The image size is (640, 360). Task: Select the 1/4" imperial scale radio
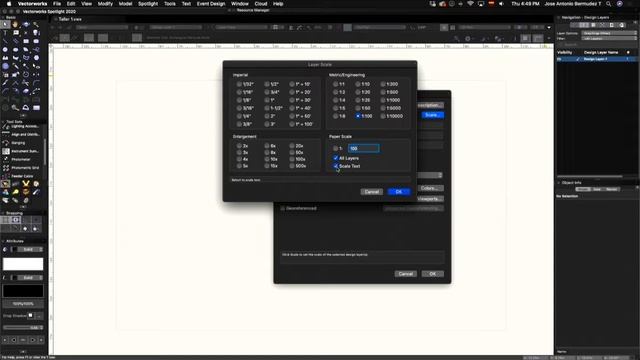239,116
